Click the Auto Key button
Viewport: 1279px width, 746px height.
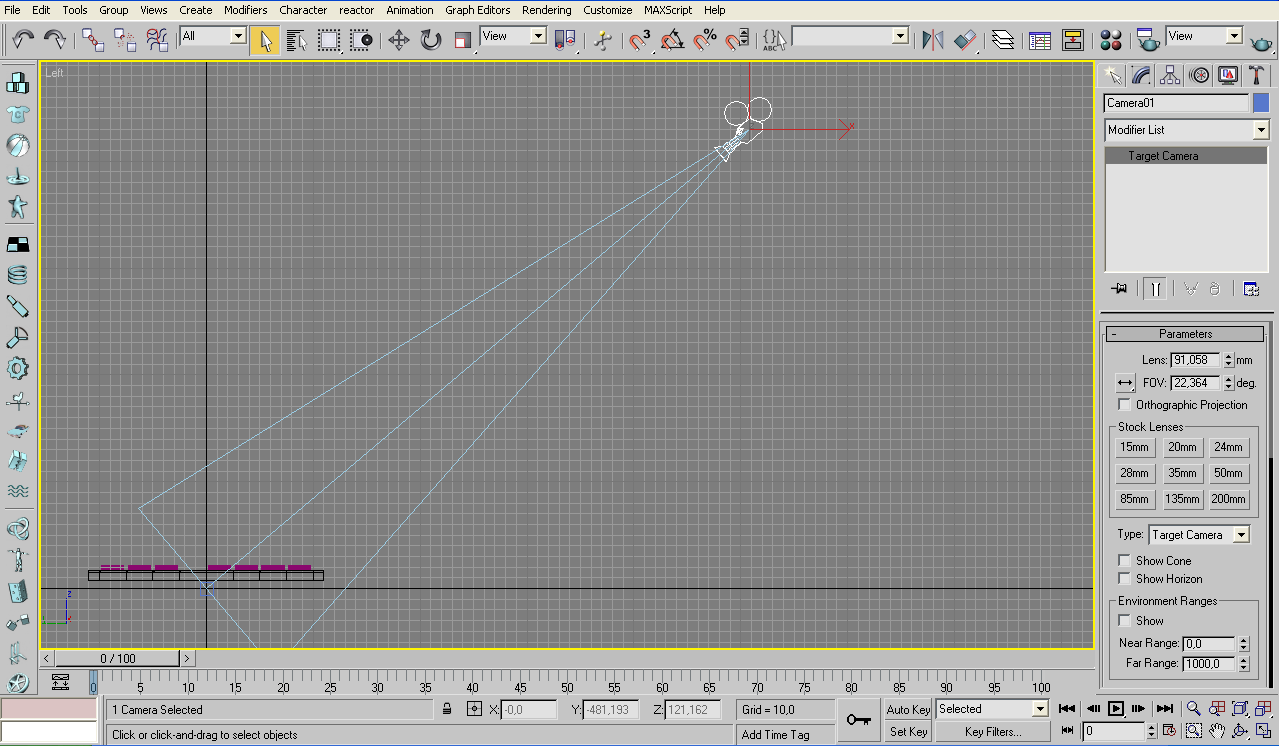click(908, 710)
